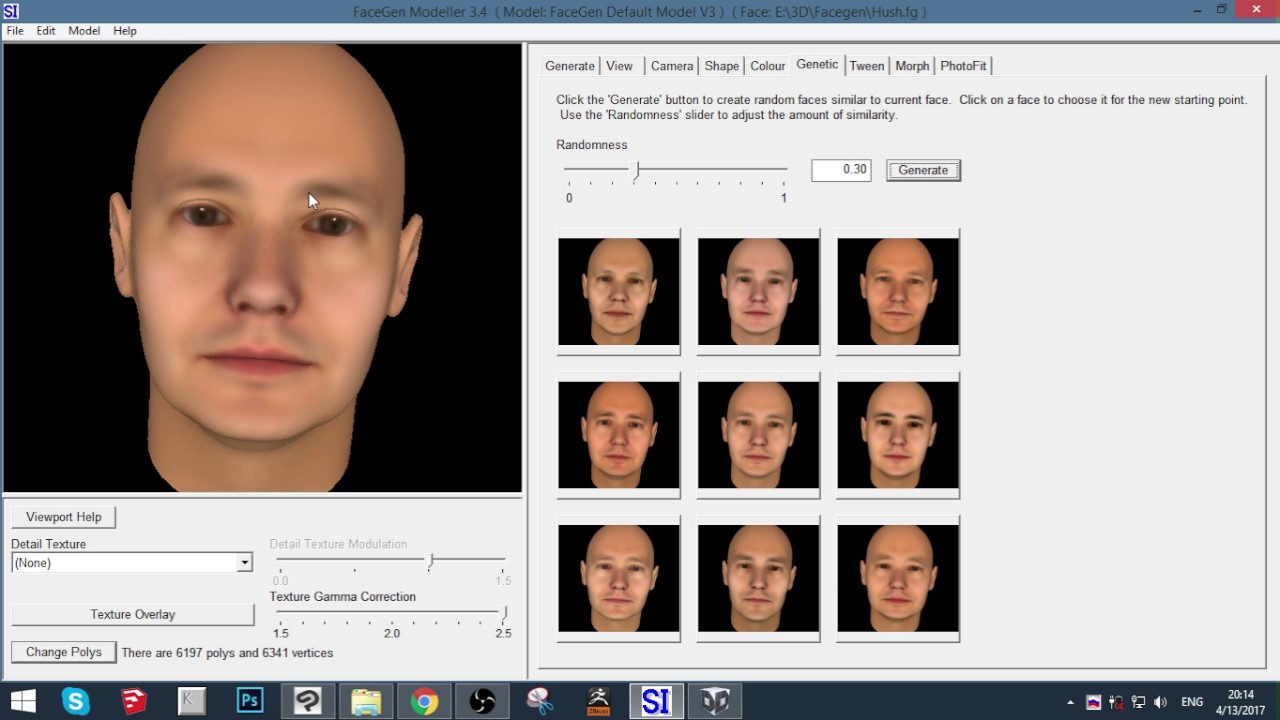The width and height of the screenshot is (1280, 720).
Task: Switch to Google Chrome in taskbar
Action: tap(424, 701)
